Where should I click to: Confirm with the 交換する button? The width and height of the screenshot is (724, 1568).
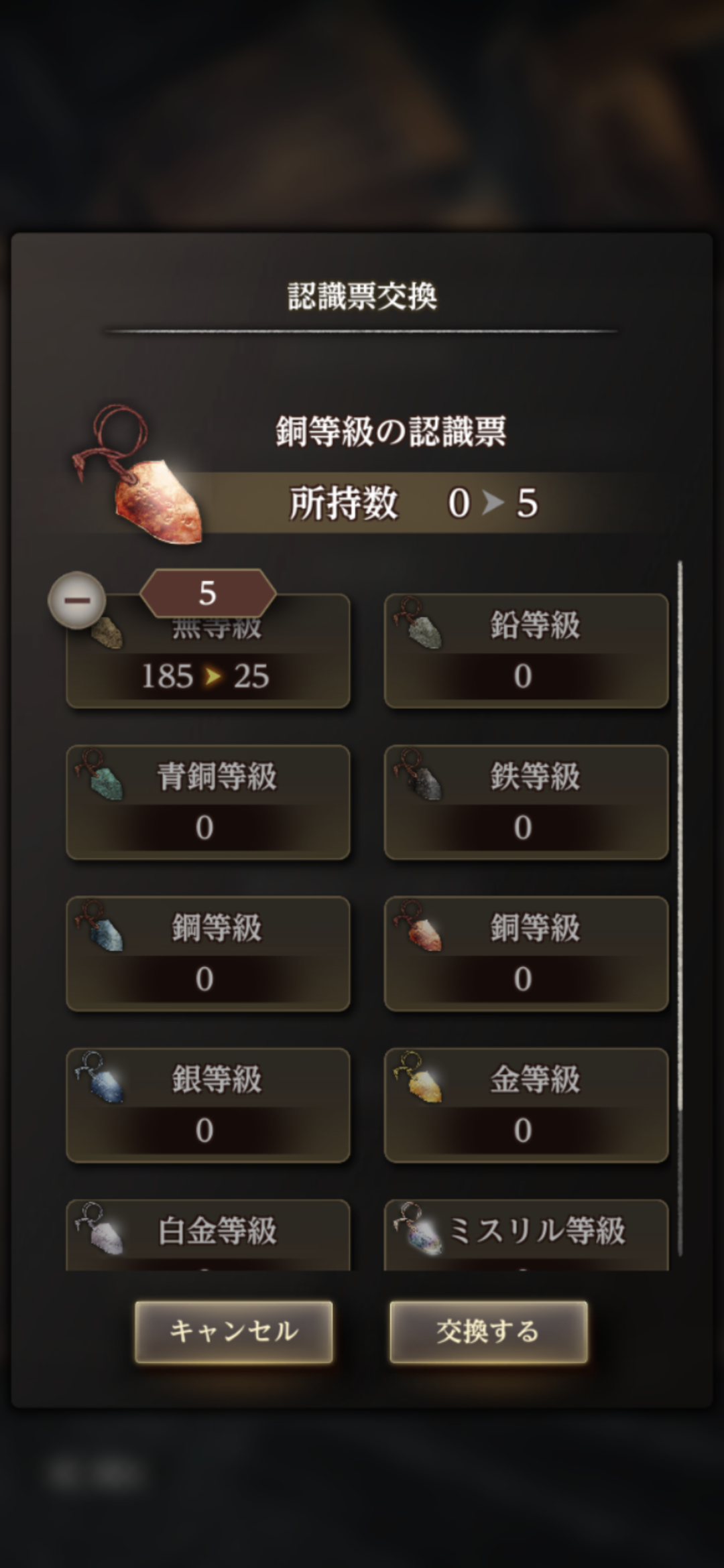click(x=489, y=1332)
